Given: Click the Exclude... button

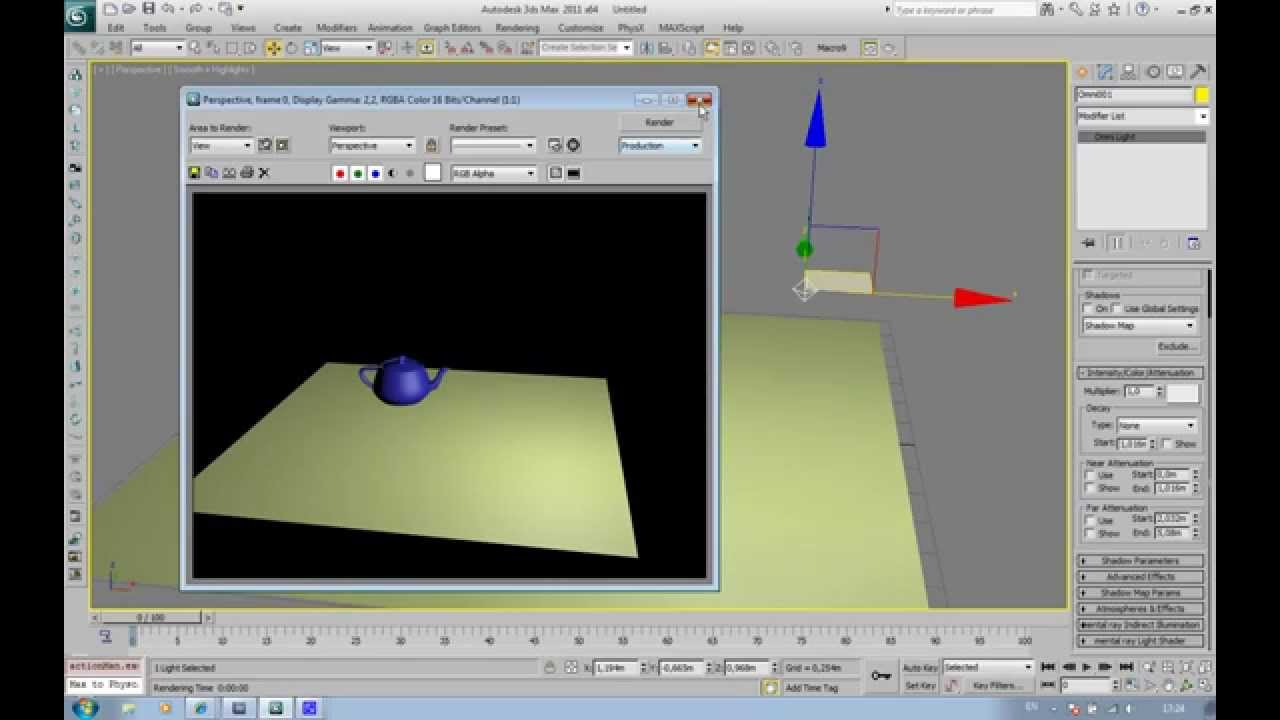Looking at the screenshot, I should 1176,346.
